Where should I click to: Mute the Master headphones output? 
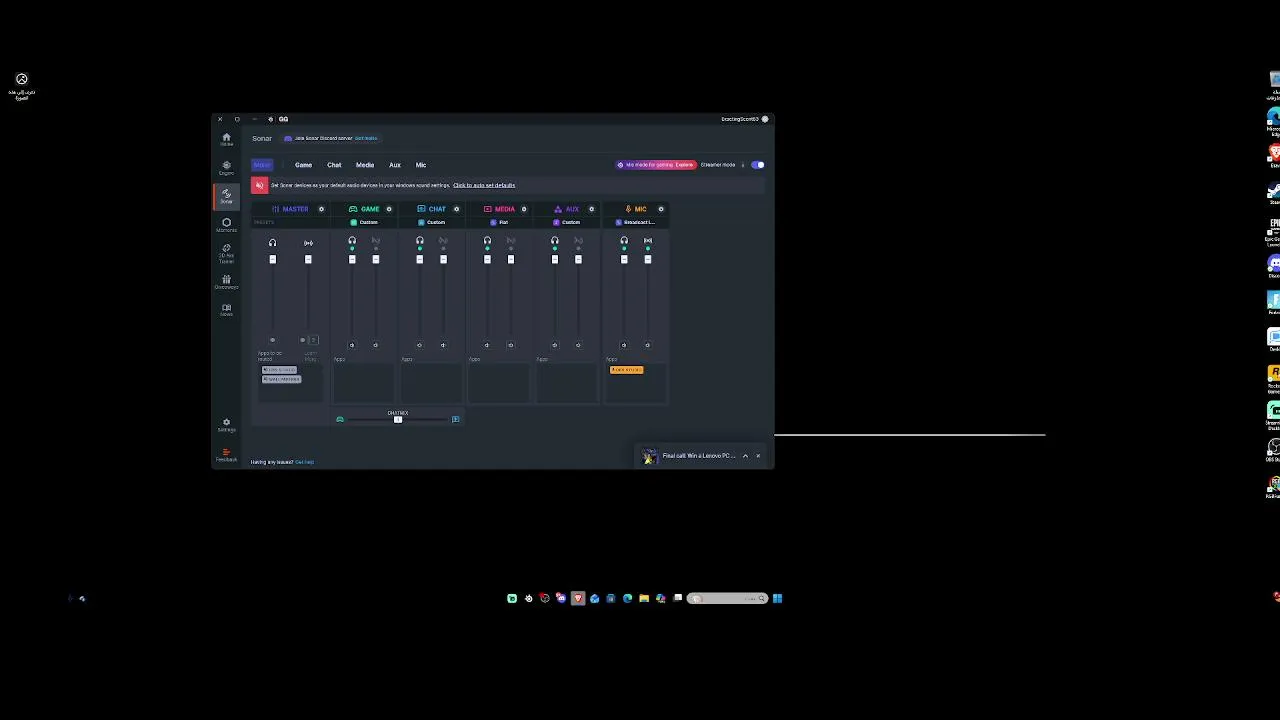pyautogui.click(x=272, y=340)
